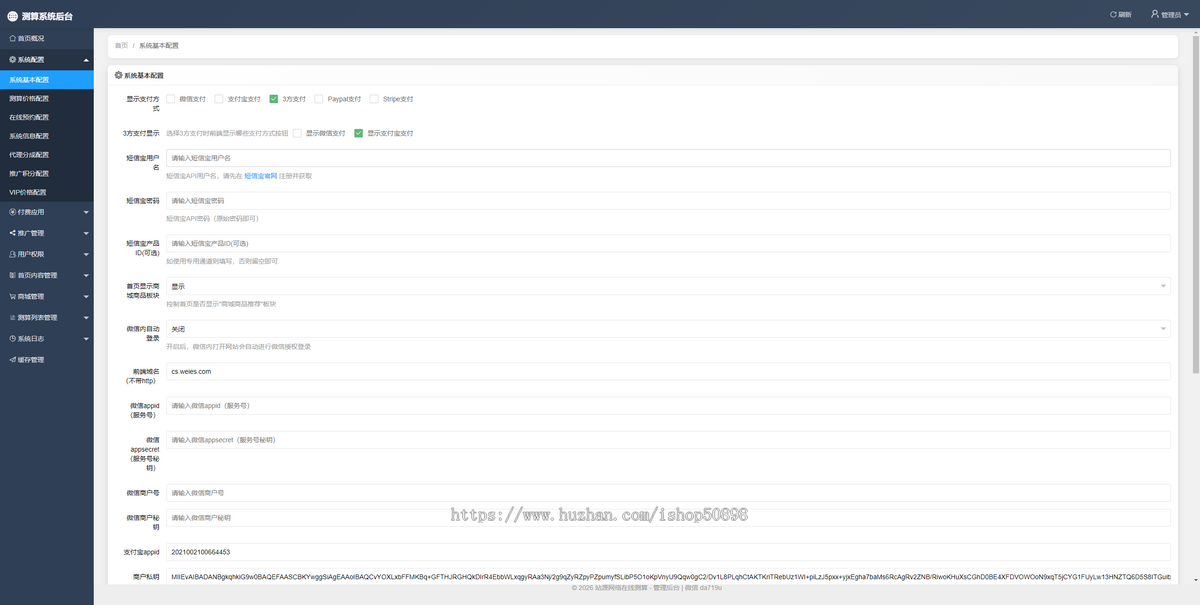Enable the 支付宝支付 payment checkbox
The height and width of the screenshot is (605, 1200).
(219, 99)
